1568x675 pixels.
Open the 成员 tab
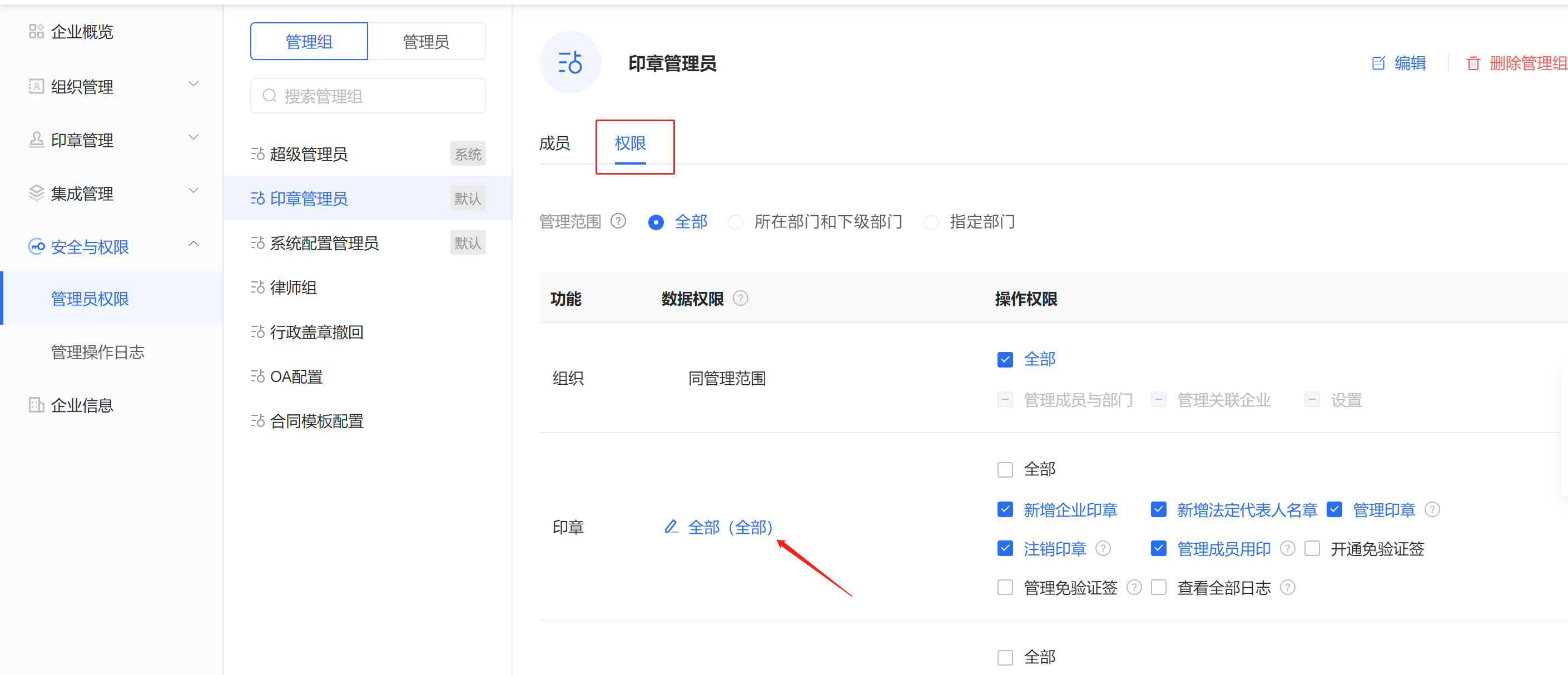coord(554,143)
